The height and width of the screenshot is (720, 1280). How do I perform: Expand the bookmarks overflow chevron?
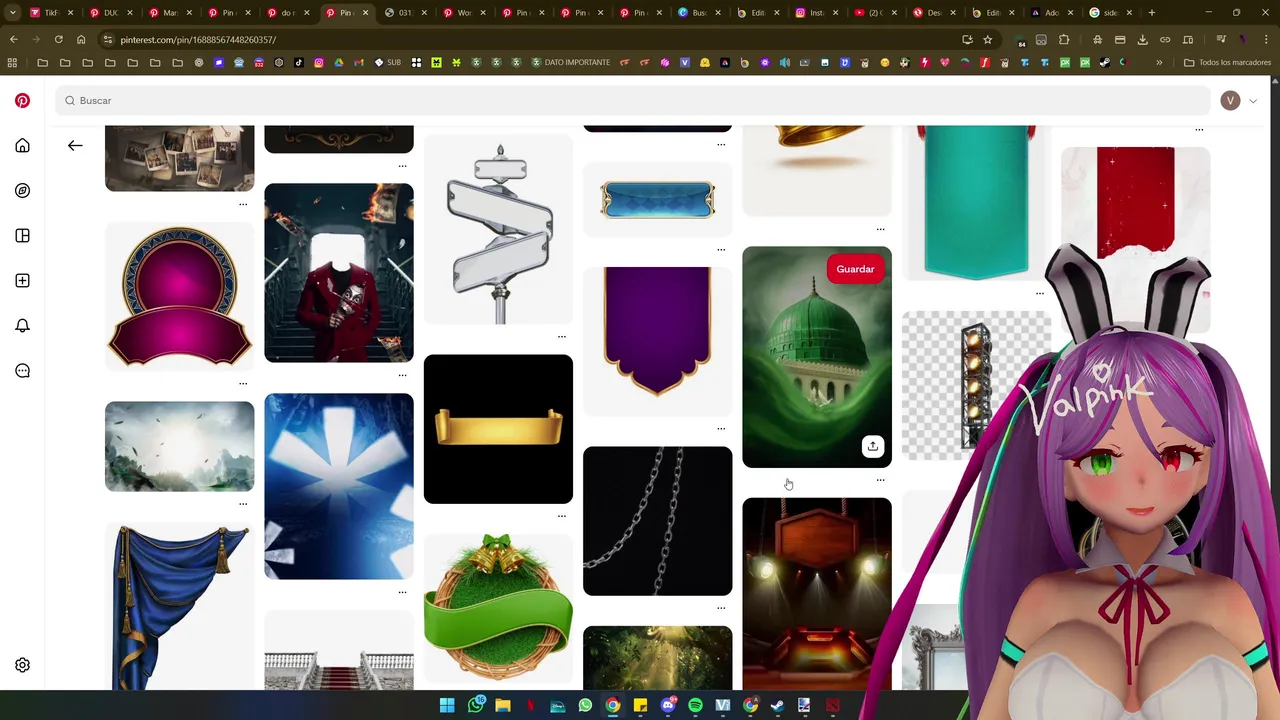[x=1159, y=62]
